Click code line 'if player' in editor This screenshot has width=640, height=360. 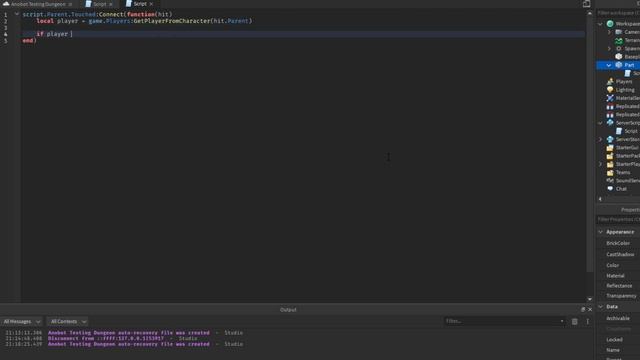(x=52, y=34)
